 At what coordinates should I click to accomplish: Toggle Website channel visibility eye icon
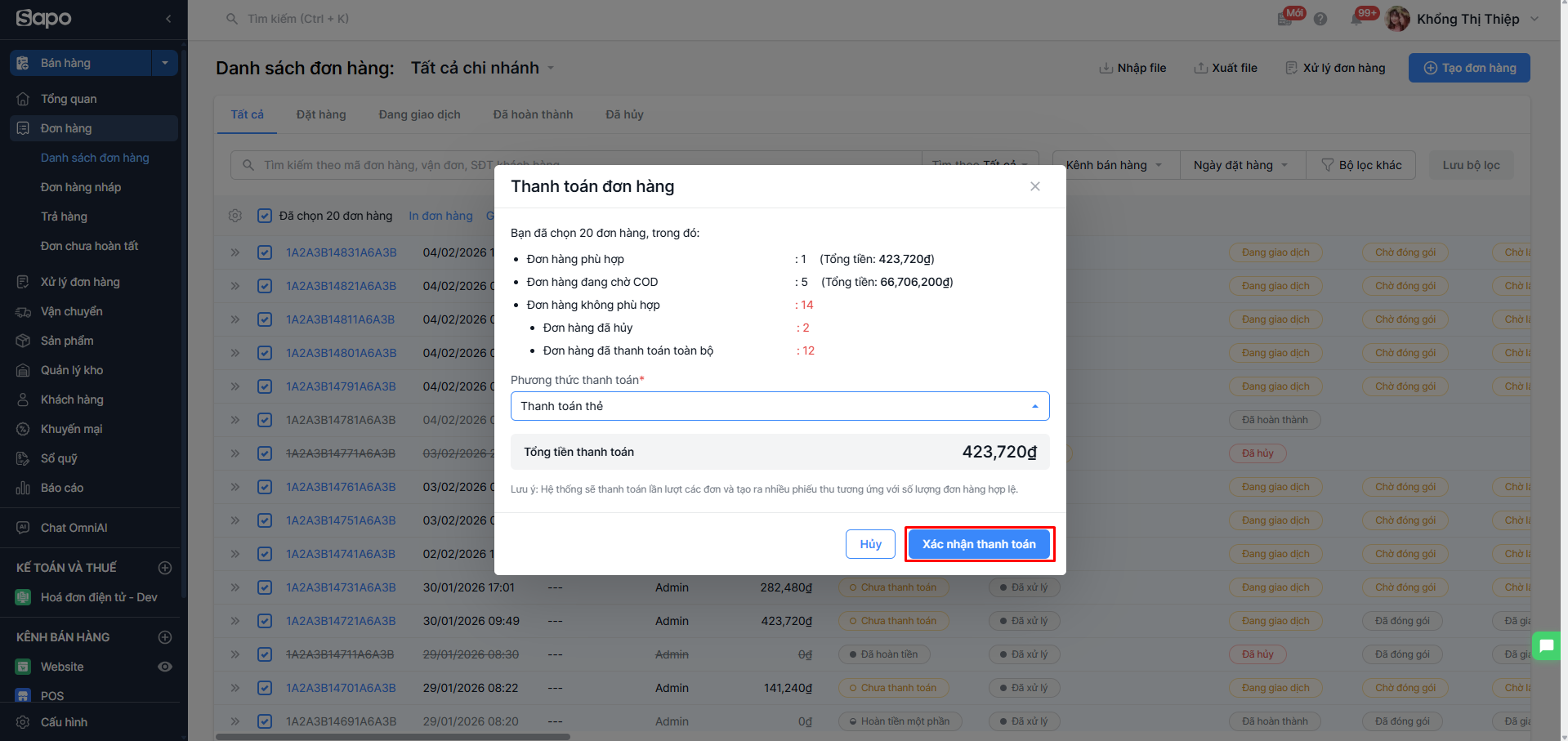coord(165,667)
